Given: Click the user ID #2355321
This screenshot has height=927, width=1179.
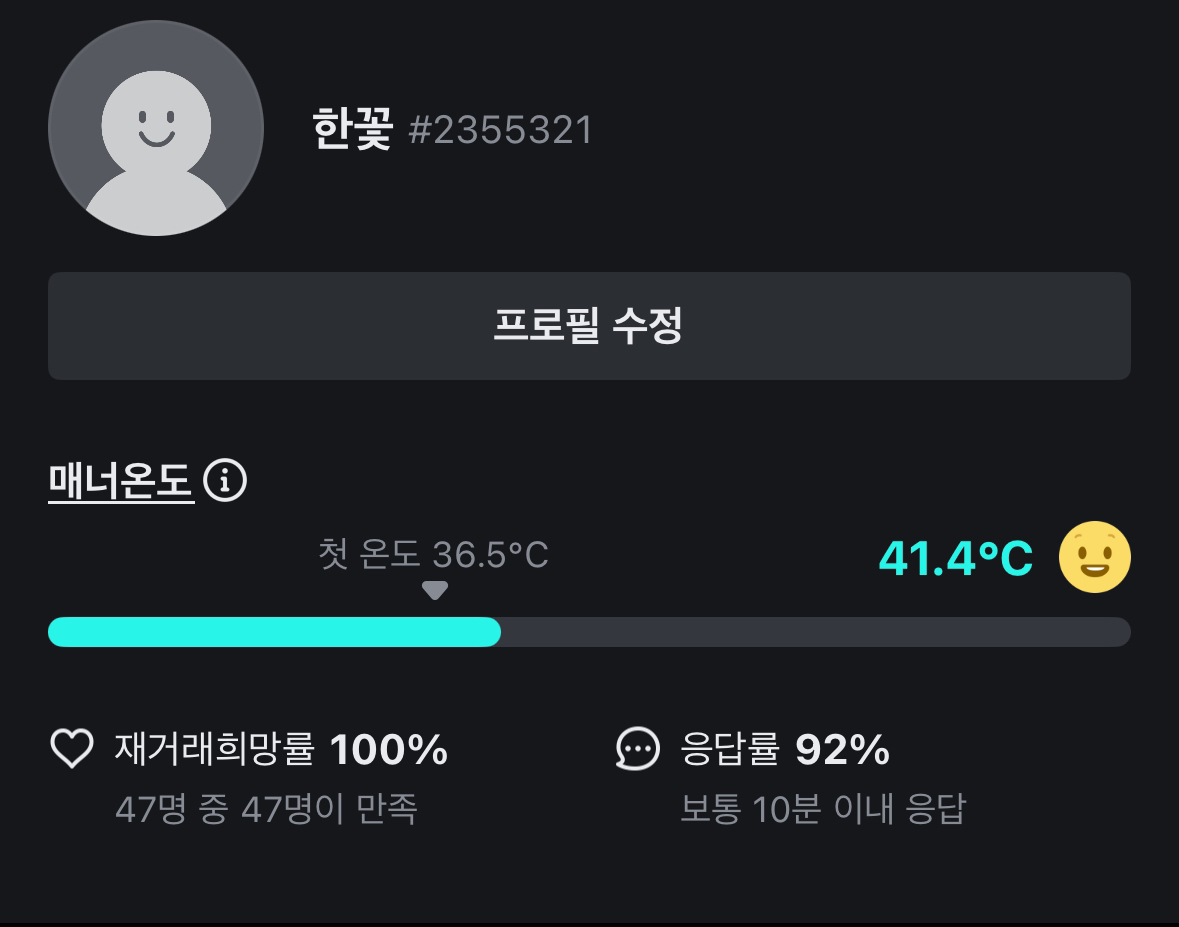Looking at the screenshot, I should coord(501,130).
